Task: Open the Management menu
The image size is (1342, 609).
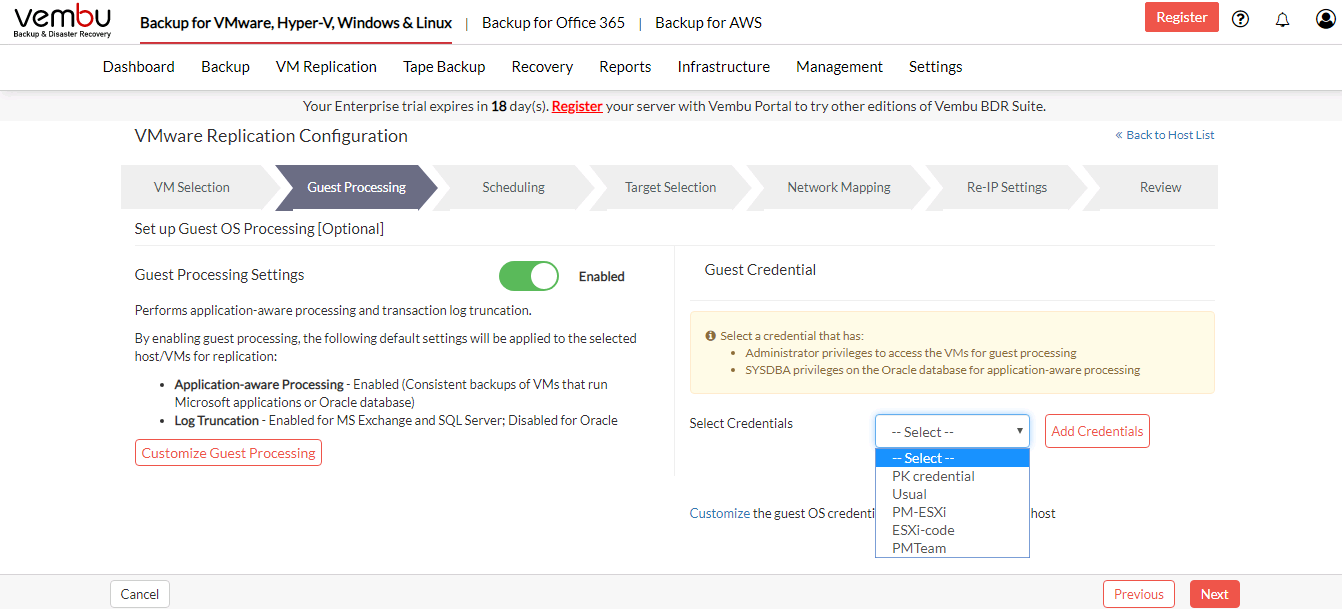Action: (x=839, y=67)
